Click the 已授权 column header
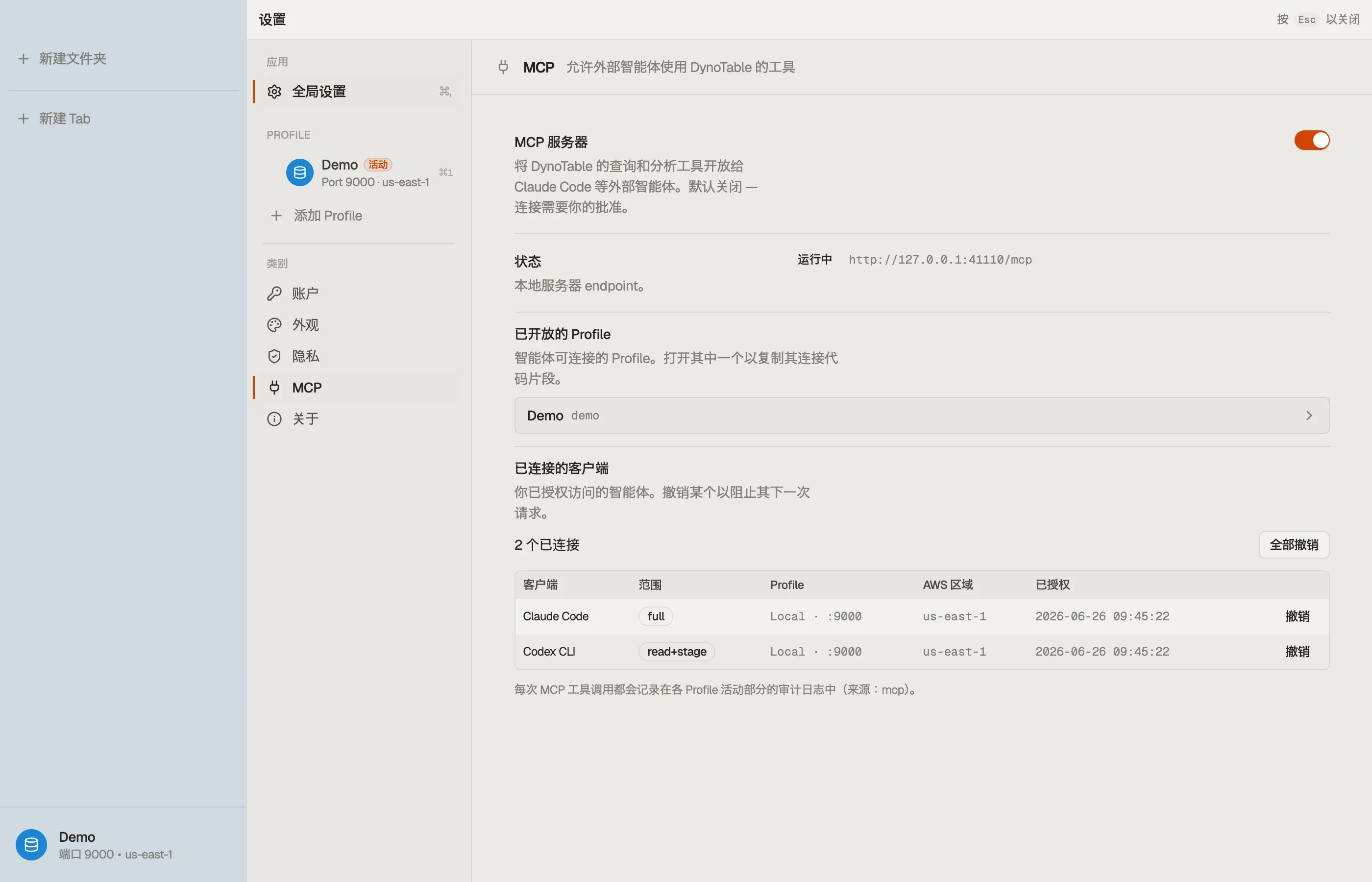Image resolution: width=1372 pixels, height=882 pixels. coord(1053,585)
